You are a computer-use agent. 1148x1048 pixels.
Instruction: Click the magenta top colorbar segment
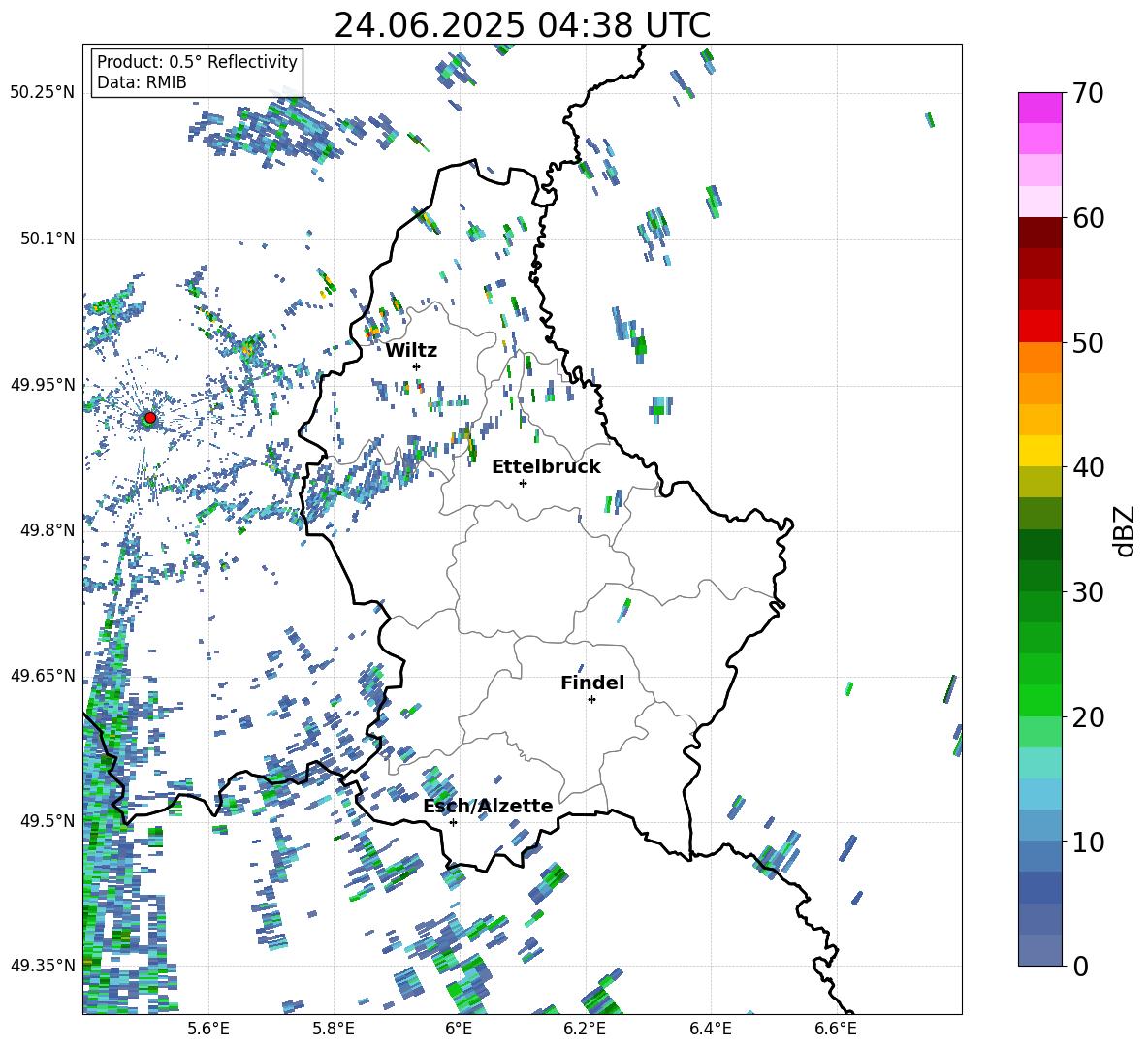(1039, 108)
